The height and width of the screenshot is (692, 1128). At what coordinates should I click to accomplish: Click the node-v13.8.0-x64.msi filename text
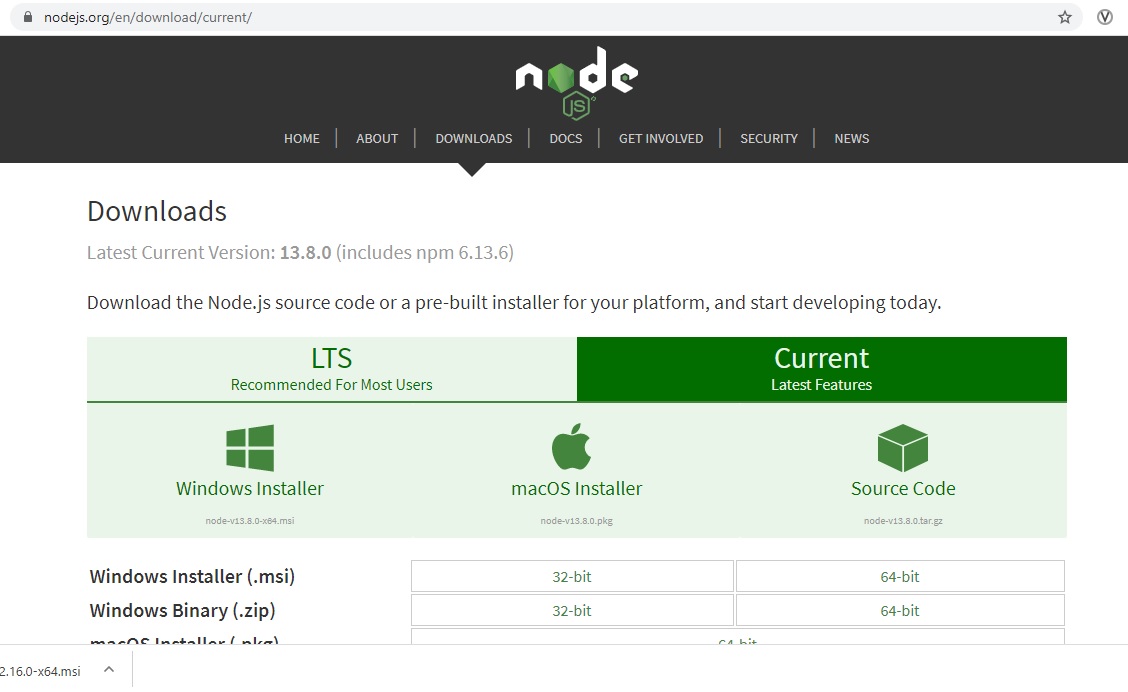250,521
